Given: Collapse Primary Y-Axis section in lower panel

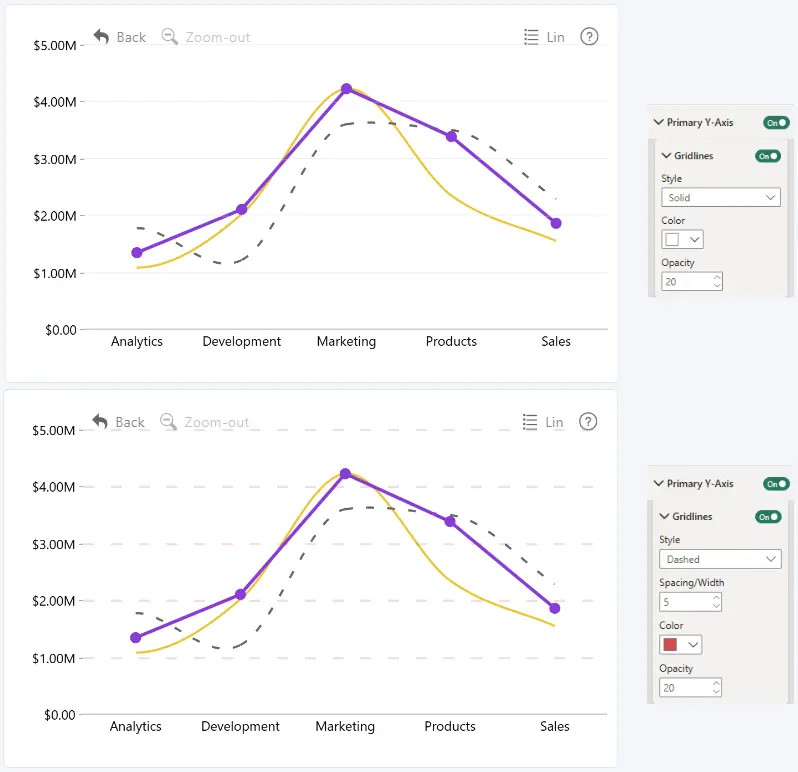Looking at the screenshot, I should coord(659,483).
